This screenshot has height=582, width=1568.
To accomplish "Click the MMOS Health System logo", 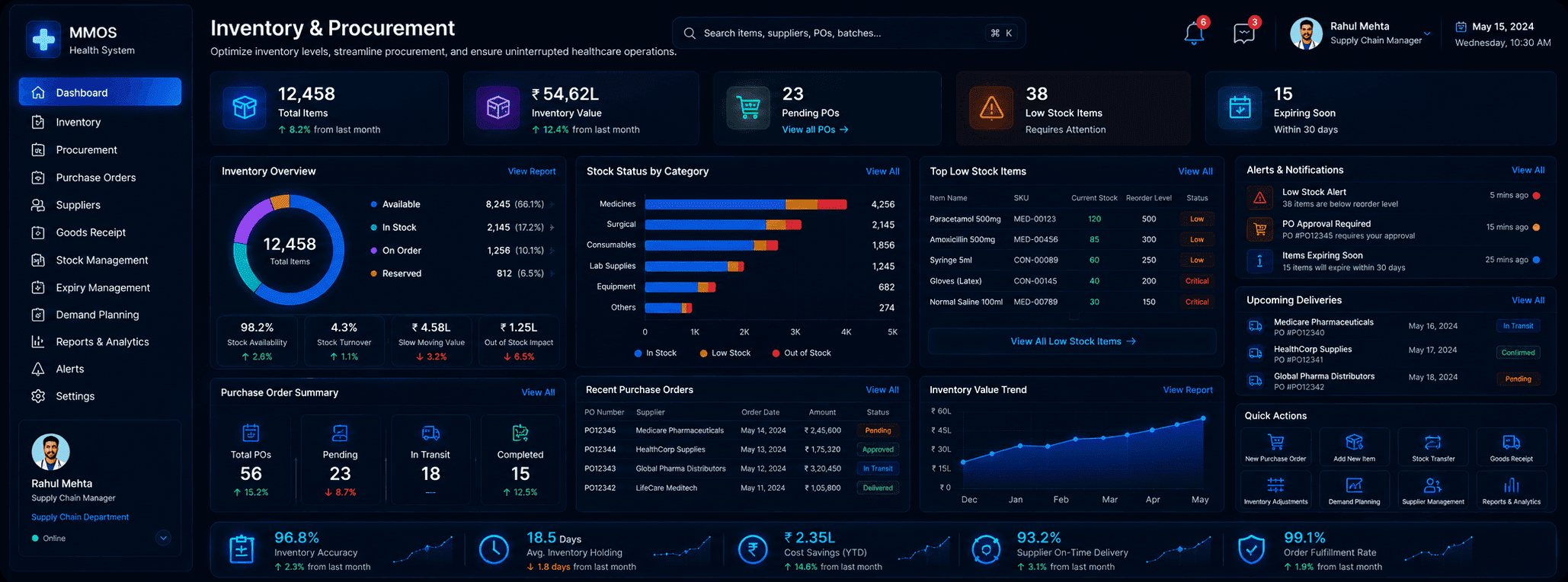I will (43, 40).
